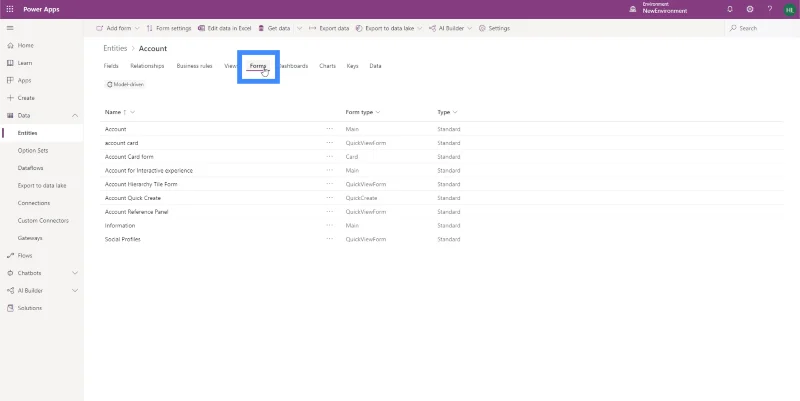Viewport: 800px width, 401px height.
Task: Click the Model-driven filter pill
Action: point(126,85)
